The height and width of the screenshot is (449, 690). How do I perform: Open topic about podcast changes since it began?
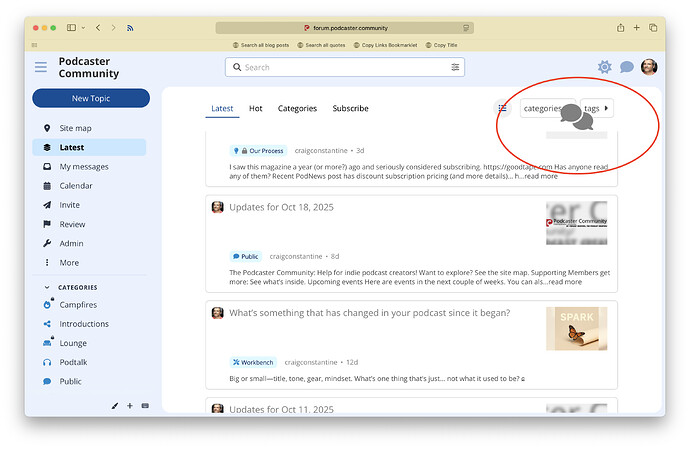[370, 313]
